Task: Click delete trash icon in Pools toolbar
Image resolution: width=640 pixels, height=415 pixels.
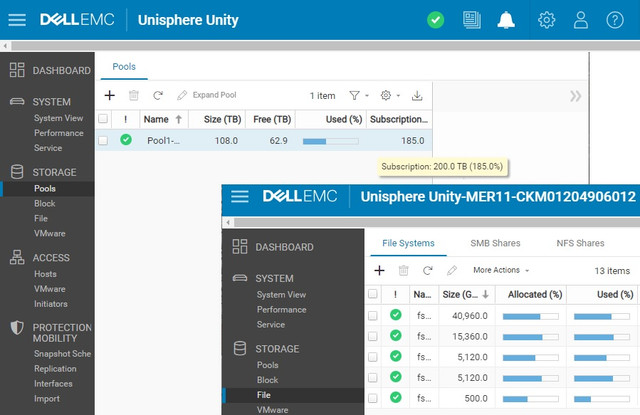Action: pyautogui.click(x=134, y=95)
